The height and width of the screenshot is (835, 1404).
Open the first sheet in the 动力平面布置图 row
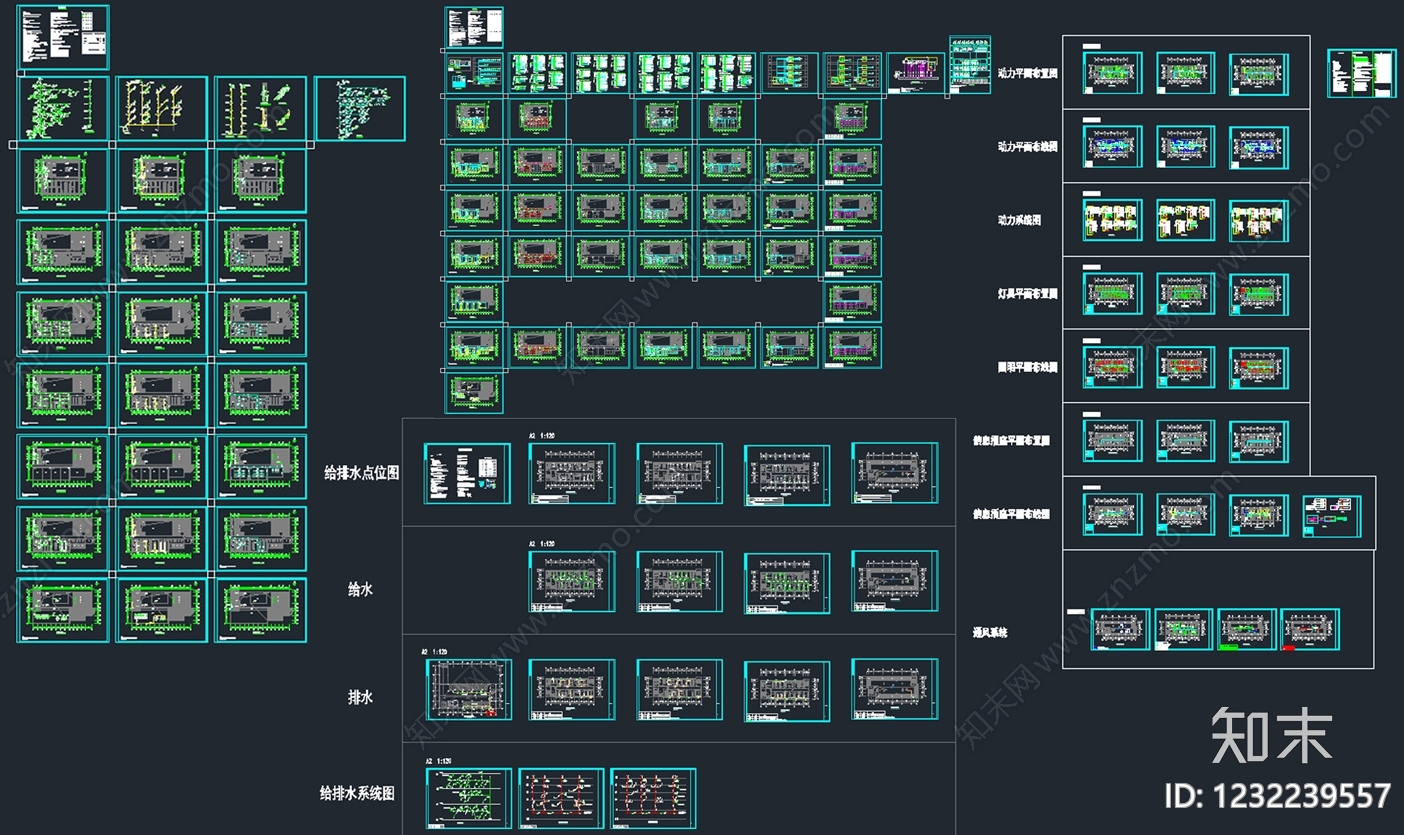coord(1112,74)
